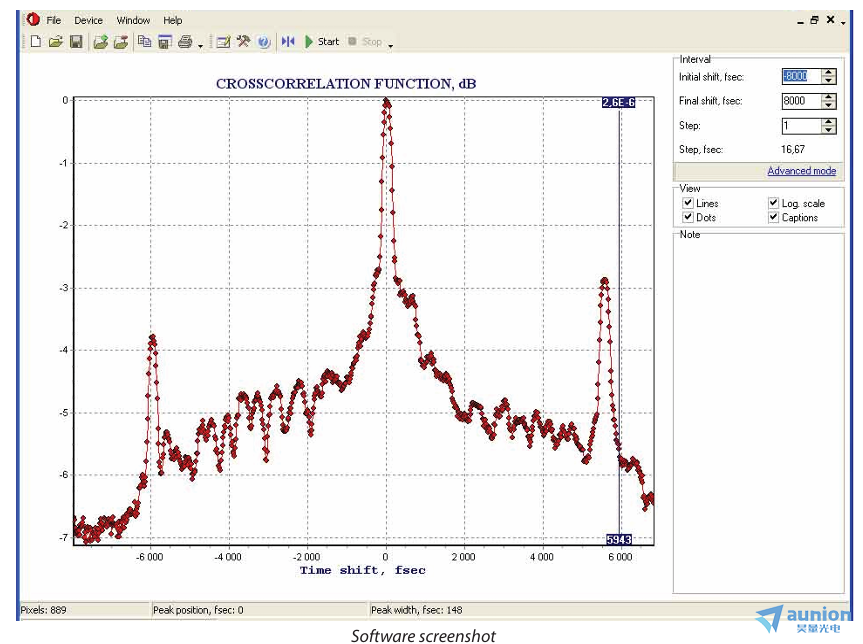Open the toolbar options arrow after Stop
863x644 pixels.
pyautogui.click(x=390, y=44)
